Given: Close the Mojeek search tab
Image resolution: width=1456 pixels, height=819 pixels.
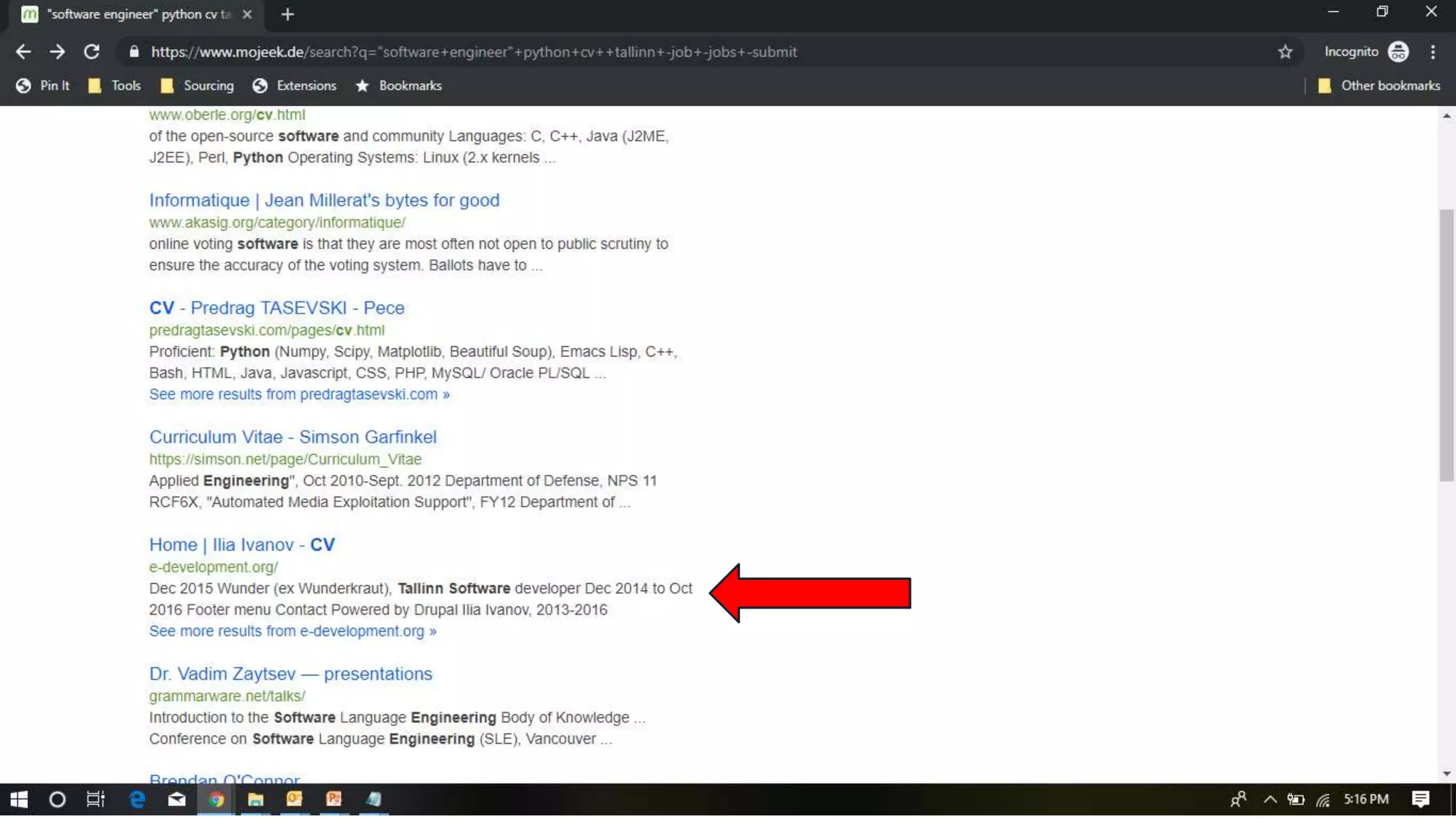Looking at the screenshot, I should (247, 14).
